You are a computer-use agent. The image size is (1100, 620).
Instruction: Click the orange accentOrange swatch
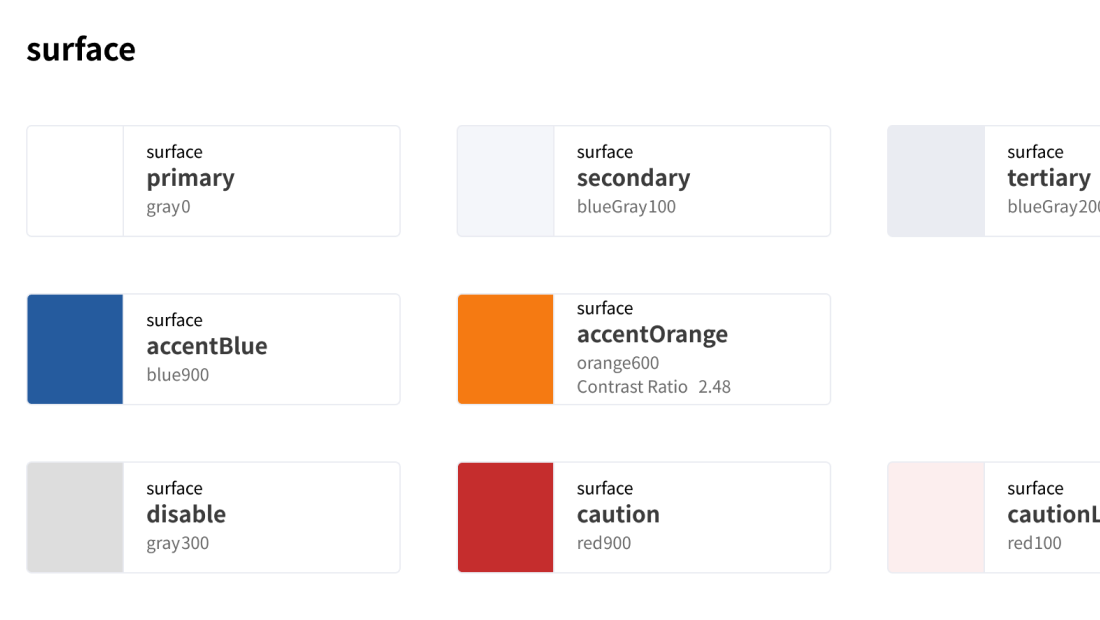click(506, 349)
